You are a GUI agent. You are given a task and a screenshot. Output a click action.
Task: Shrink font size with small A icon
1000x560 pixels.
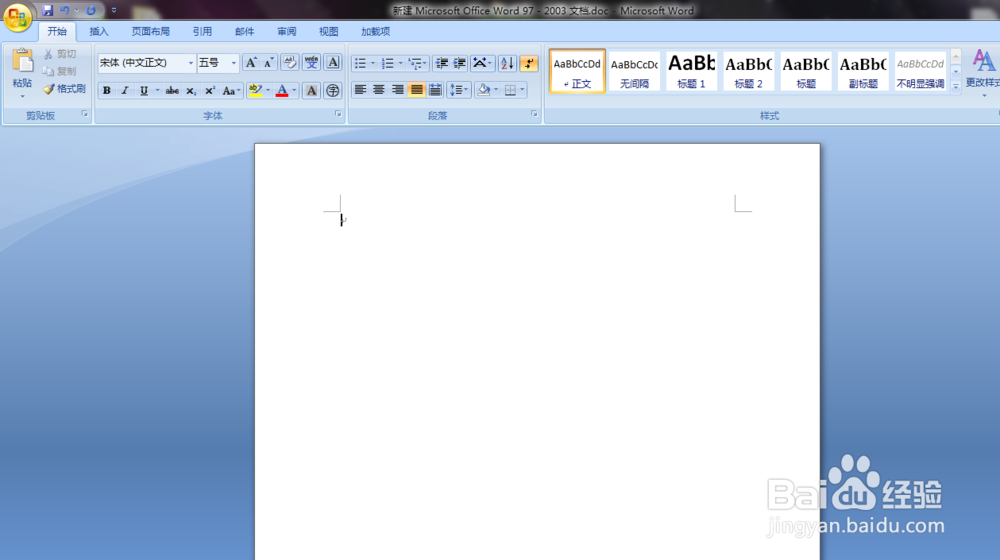point(268,63)
